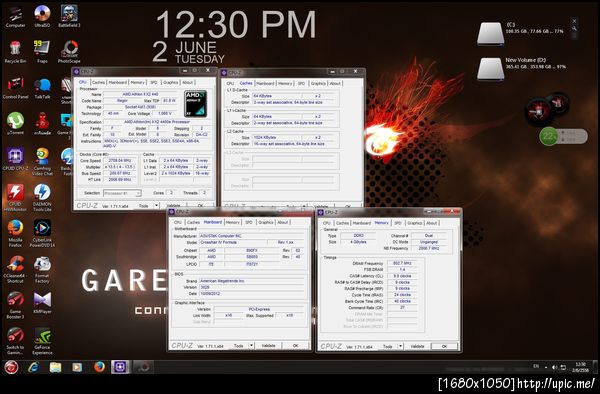Select Mainboard tab in the Memory window
The height and width of the screenshot is (394, 600).
pyautogui.click(x=362, y=223)
